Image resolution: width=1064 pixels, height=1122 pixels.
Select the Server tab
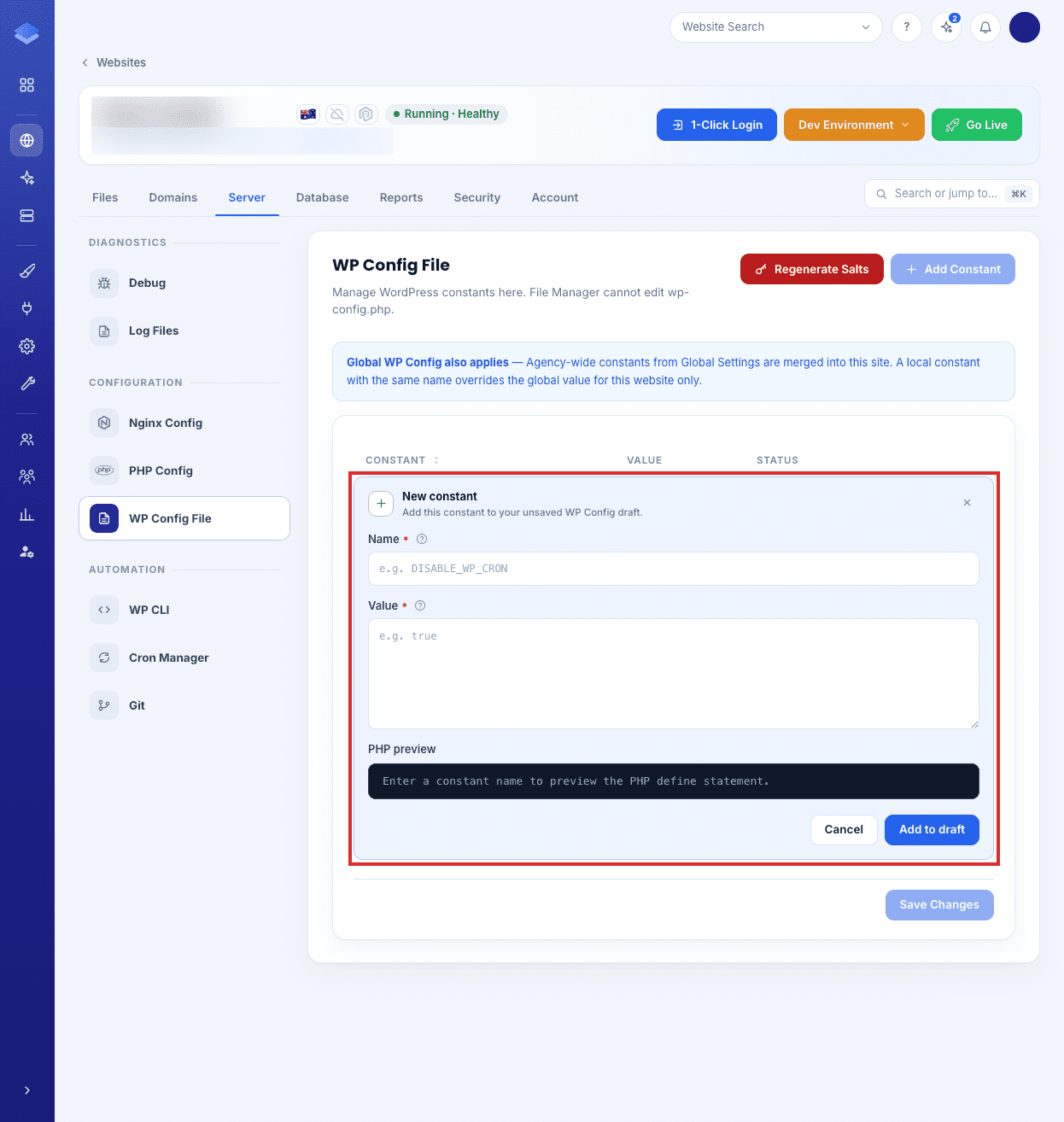247,197
